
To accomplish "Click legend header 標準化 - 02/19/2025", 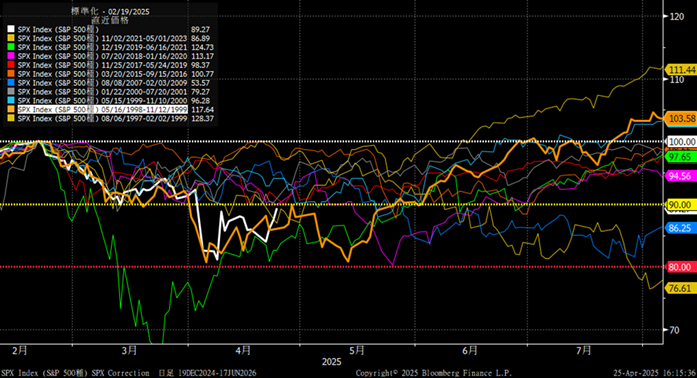I will [x=110, y=12].
